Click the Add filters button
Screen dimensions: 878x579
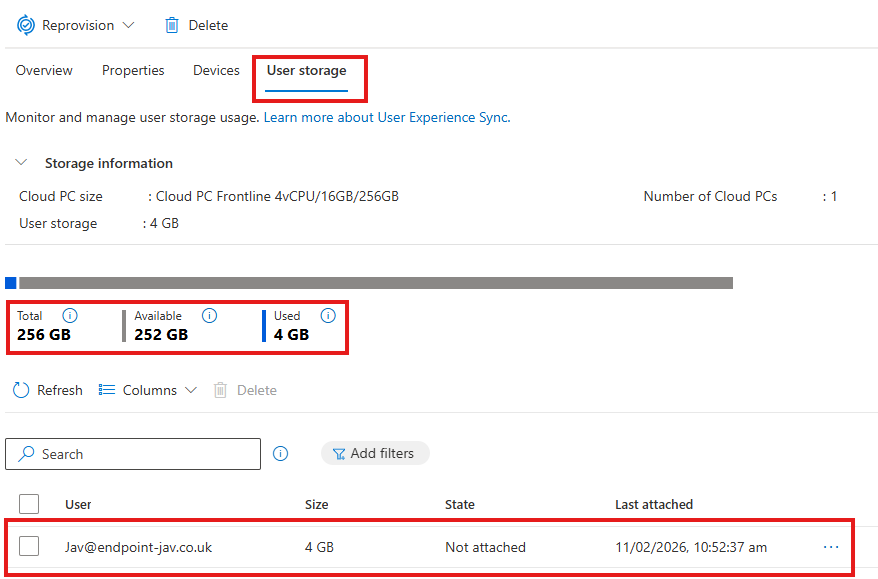click(374, 454)
